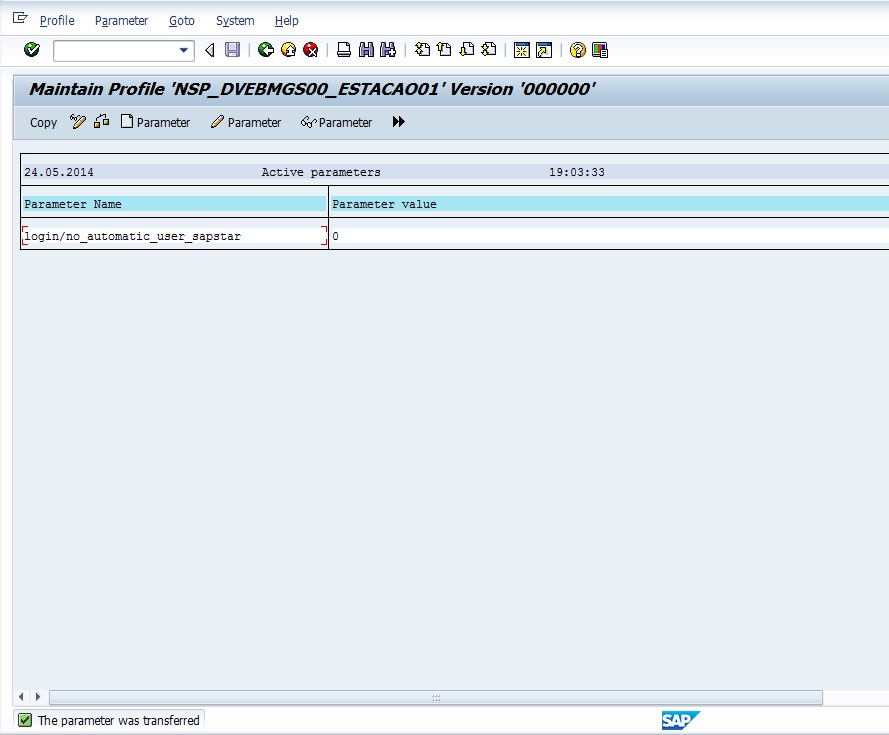Screen dimensions: 889x735
Task: Click the Copy button
Action: [43, 123]
